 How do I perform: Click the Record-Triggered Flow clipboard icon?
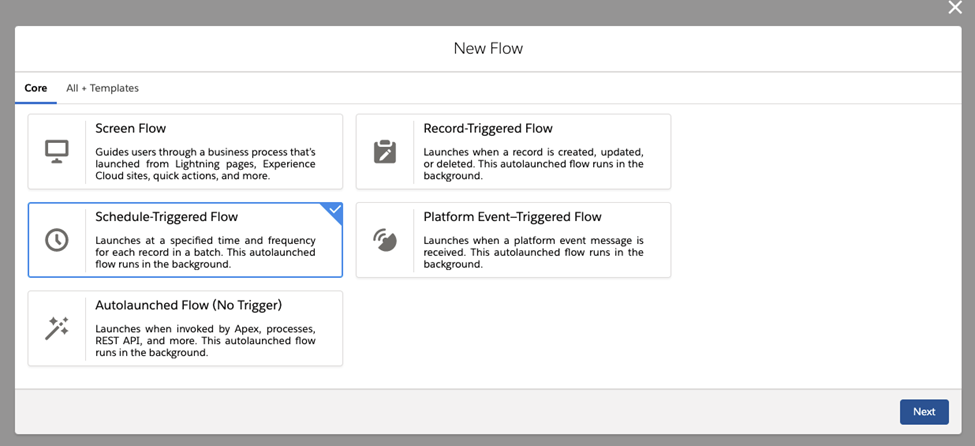click(x=385, y=152)
